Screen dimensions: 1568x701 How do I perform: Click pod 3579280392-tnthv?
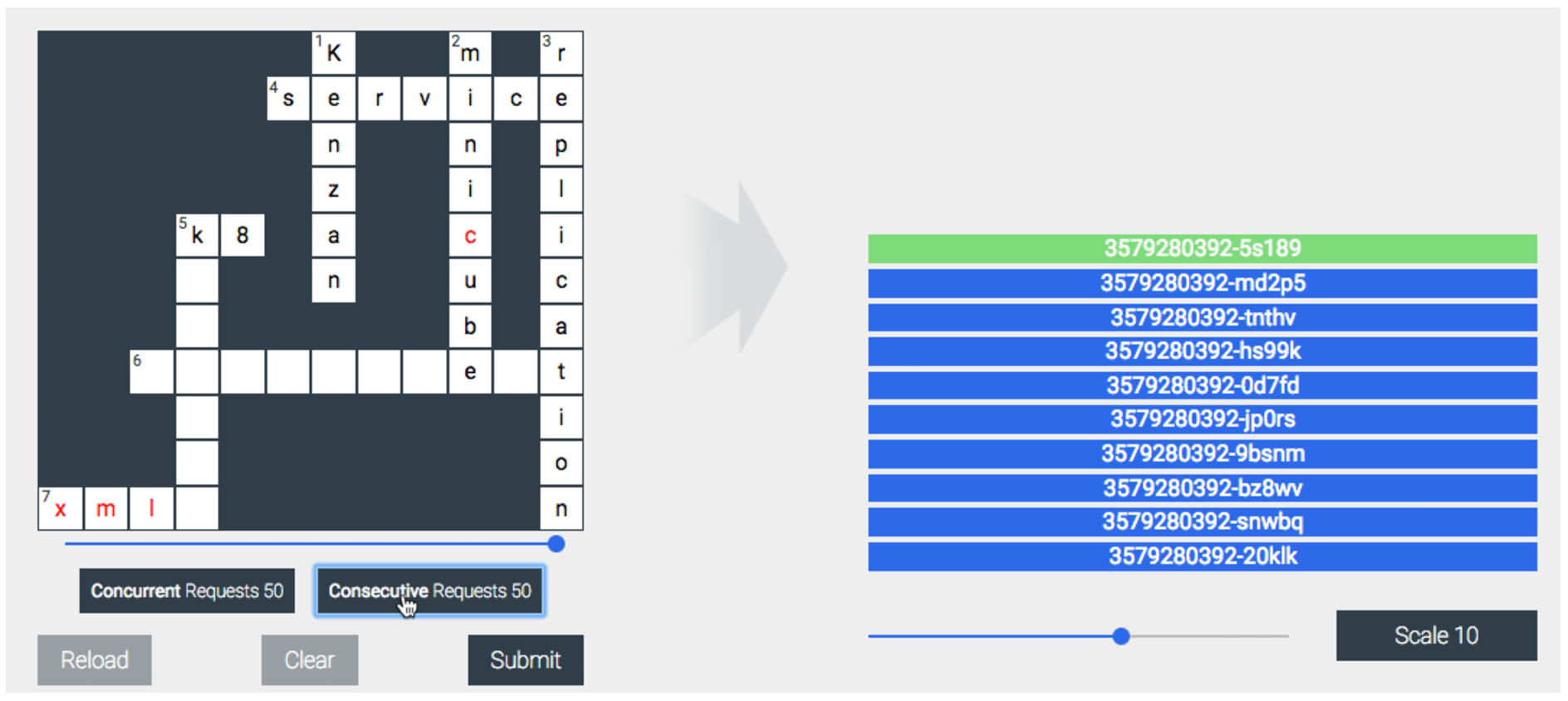click(x=1202, y=317)
